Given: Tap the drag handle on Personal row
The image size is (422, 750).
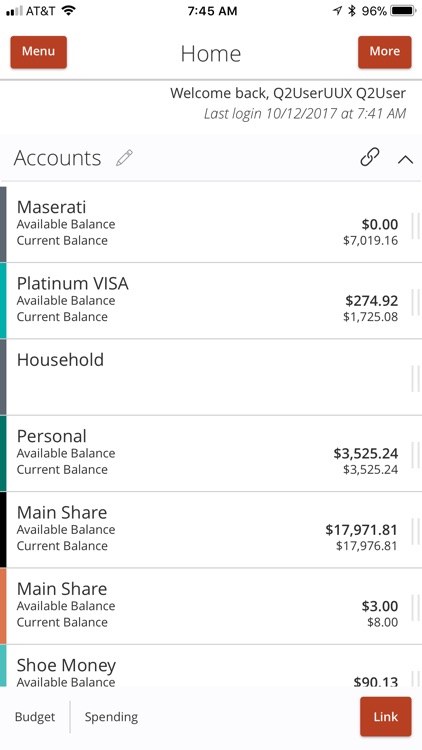Looking at the screenshot, I should tap(415, 454).
